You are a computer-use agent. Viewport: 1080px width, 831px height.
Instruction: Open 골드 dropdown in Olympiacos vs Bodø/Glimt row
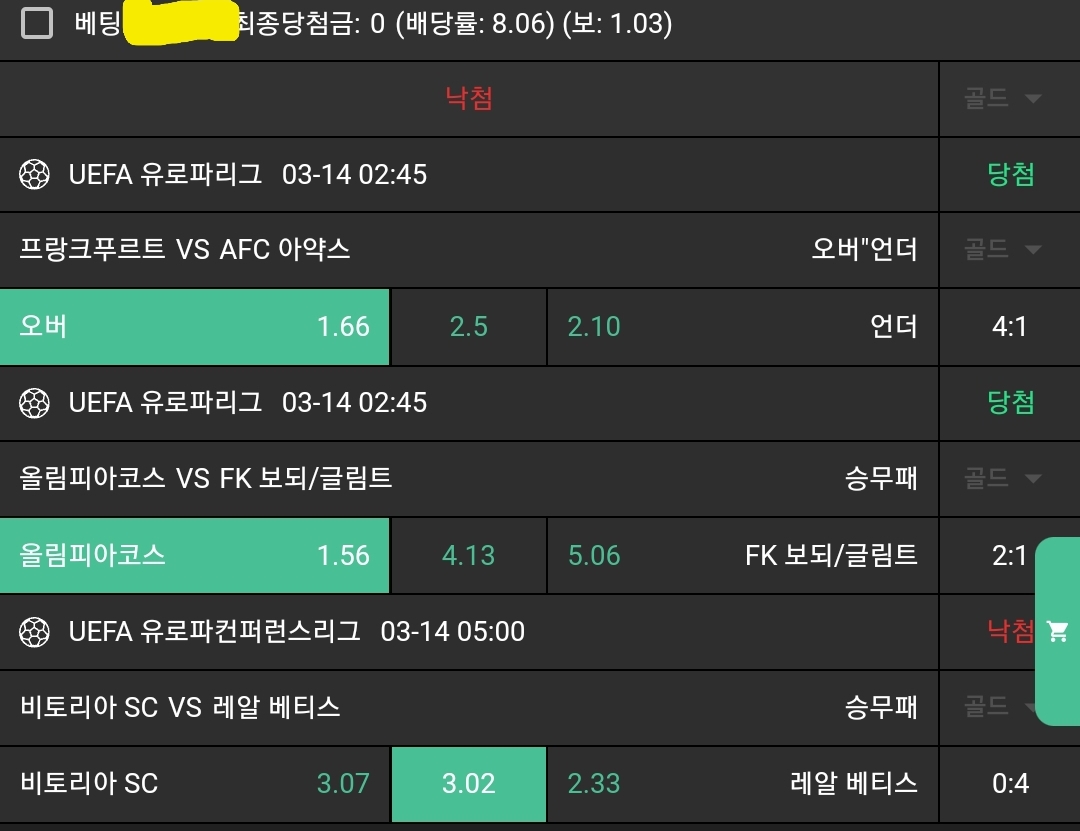pos(1003,478)
